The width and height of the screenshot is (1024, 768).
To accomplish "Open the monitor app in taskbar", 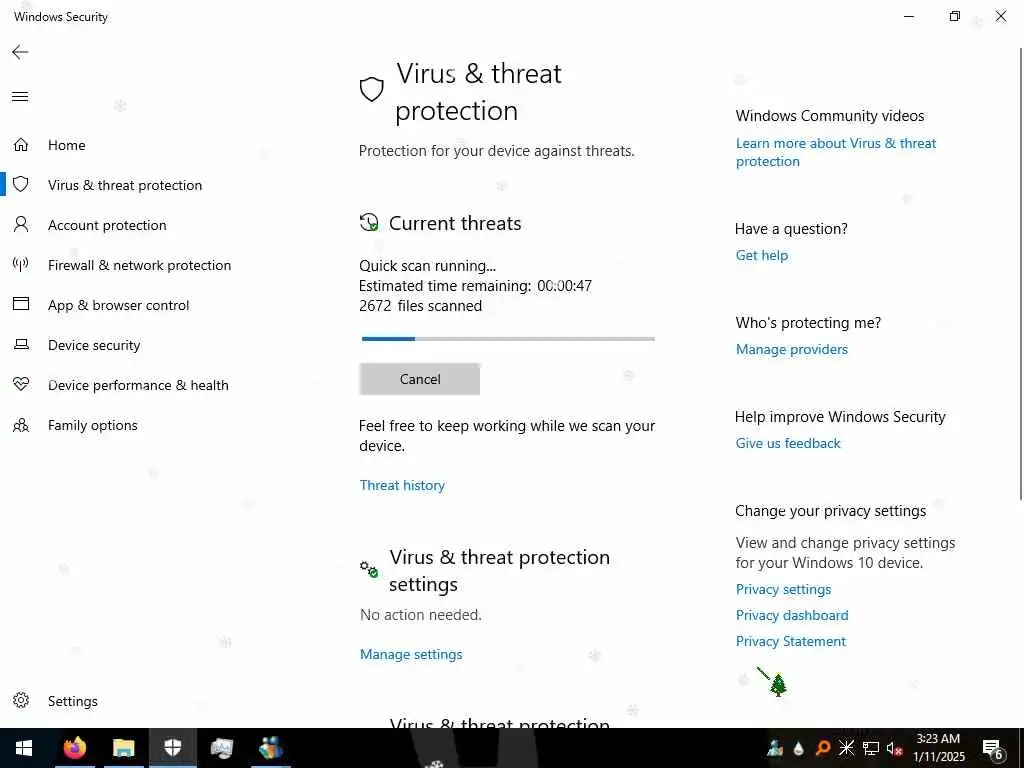I will pos(221,748).
